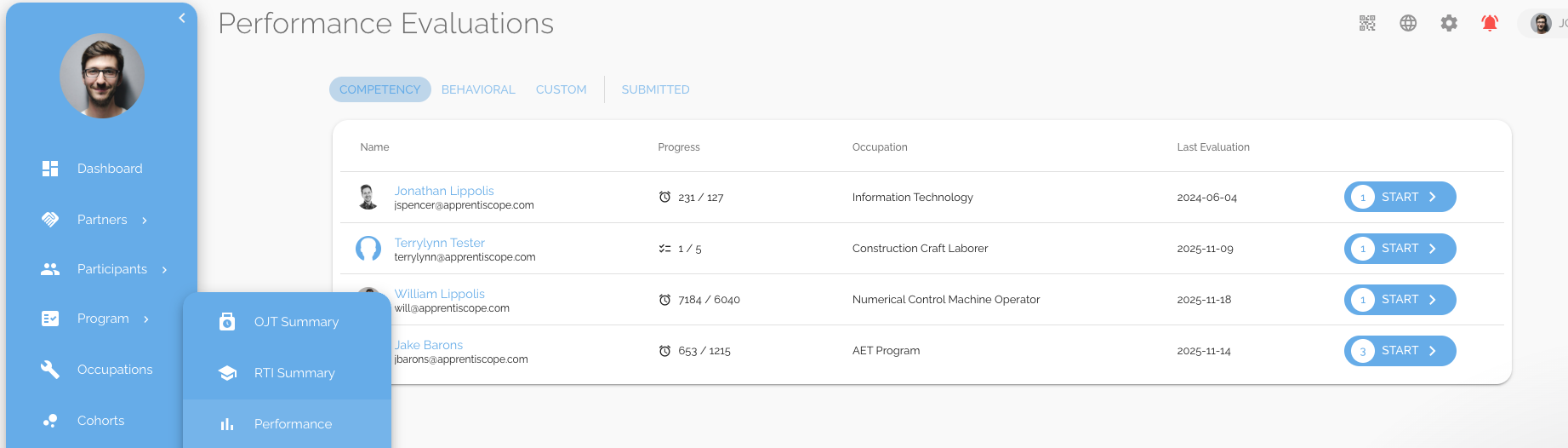Switch to the Submitted tab
This screenshot has width=1568, height=448.
coord(655,89)
